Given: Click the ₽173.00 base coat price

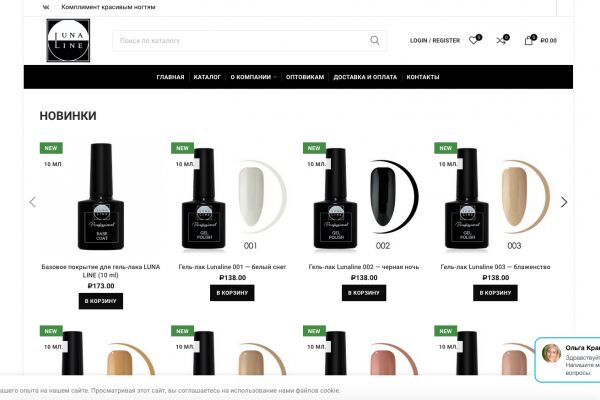Looking at the screenshot, I should (x=101, y=286).
